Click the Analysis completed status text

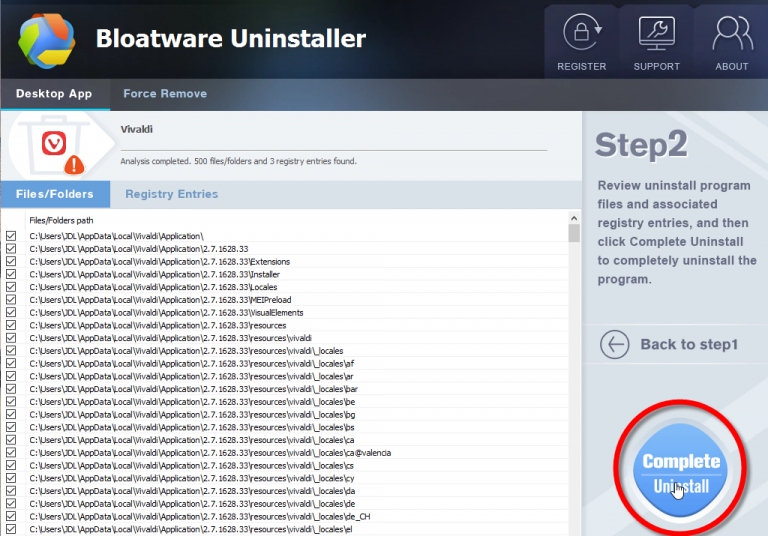pos(239,161)
